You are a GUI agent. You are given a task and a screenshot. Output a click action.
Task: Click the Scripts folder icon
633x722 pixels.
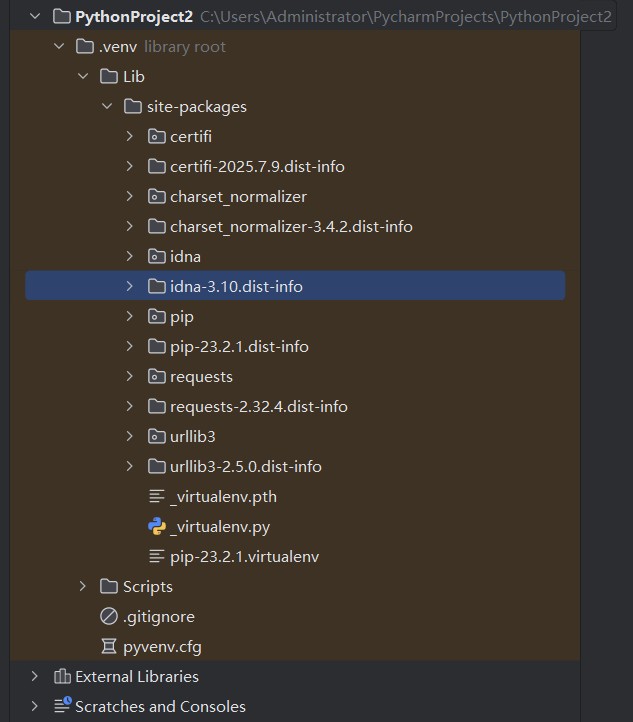tap(109, 586)
